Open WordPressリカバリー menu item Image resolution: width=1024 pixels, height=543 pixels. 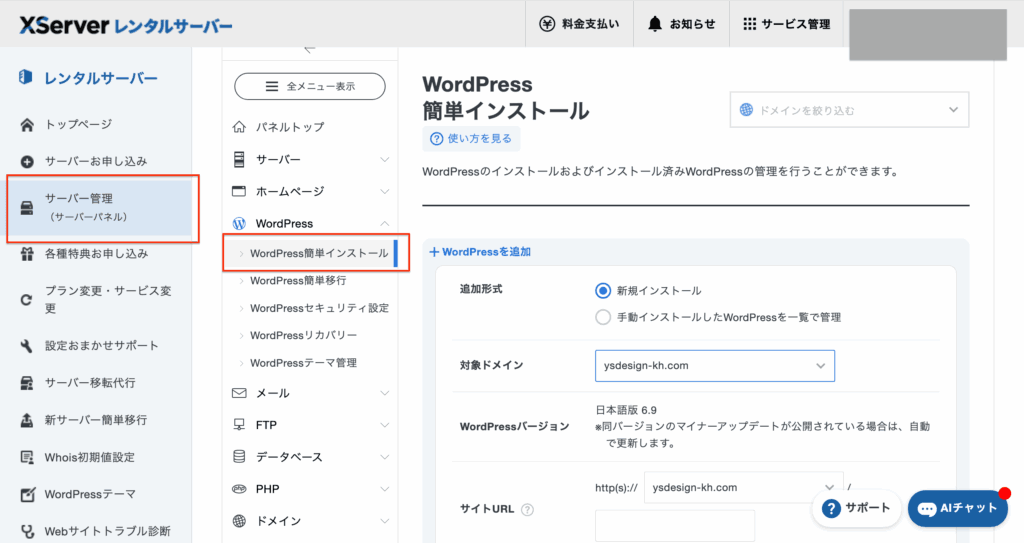304,336
